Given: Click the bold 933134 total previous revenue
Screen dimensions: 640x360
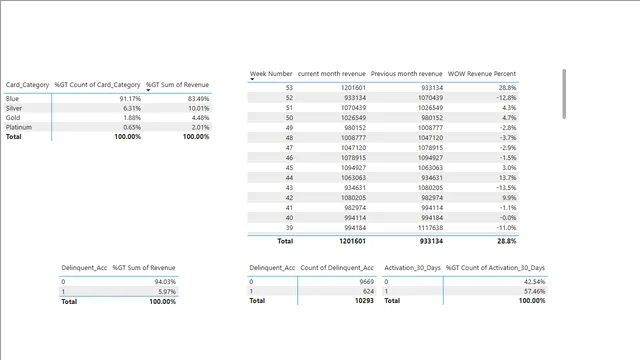Looking at the screenshot, I should 431,241.
